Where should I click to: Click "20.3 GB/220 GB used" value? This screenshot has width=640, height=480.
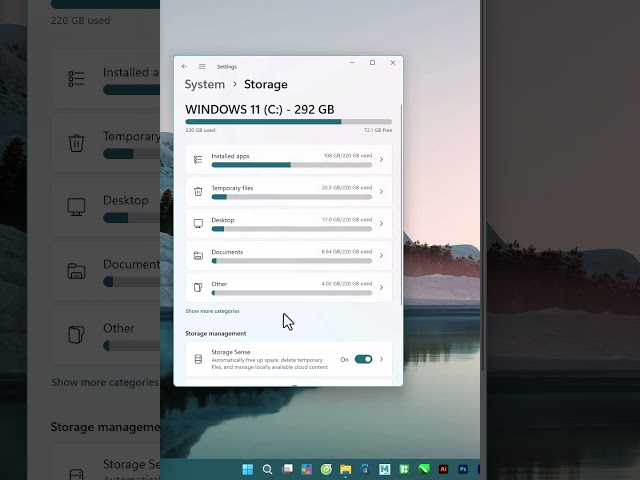coord(347,188)
